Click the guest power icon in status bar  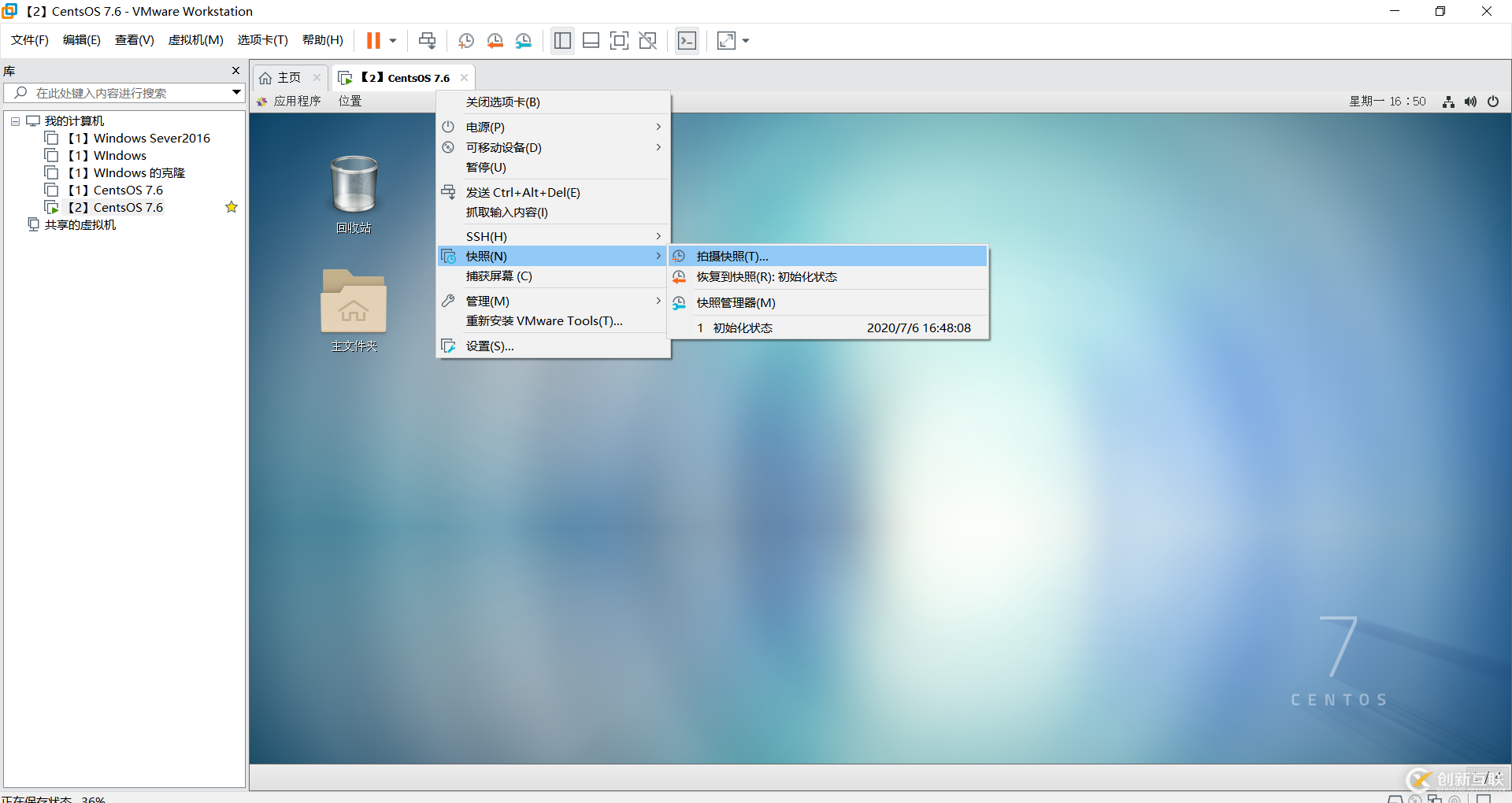point(1493,101)
